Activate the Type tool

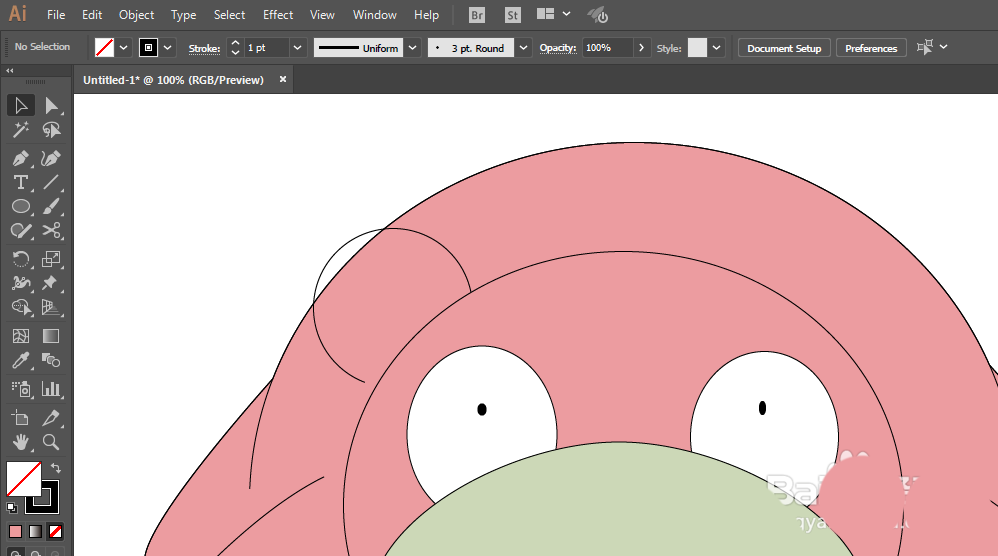tap(20, 183)
